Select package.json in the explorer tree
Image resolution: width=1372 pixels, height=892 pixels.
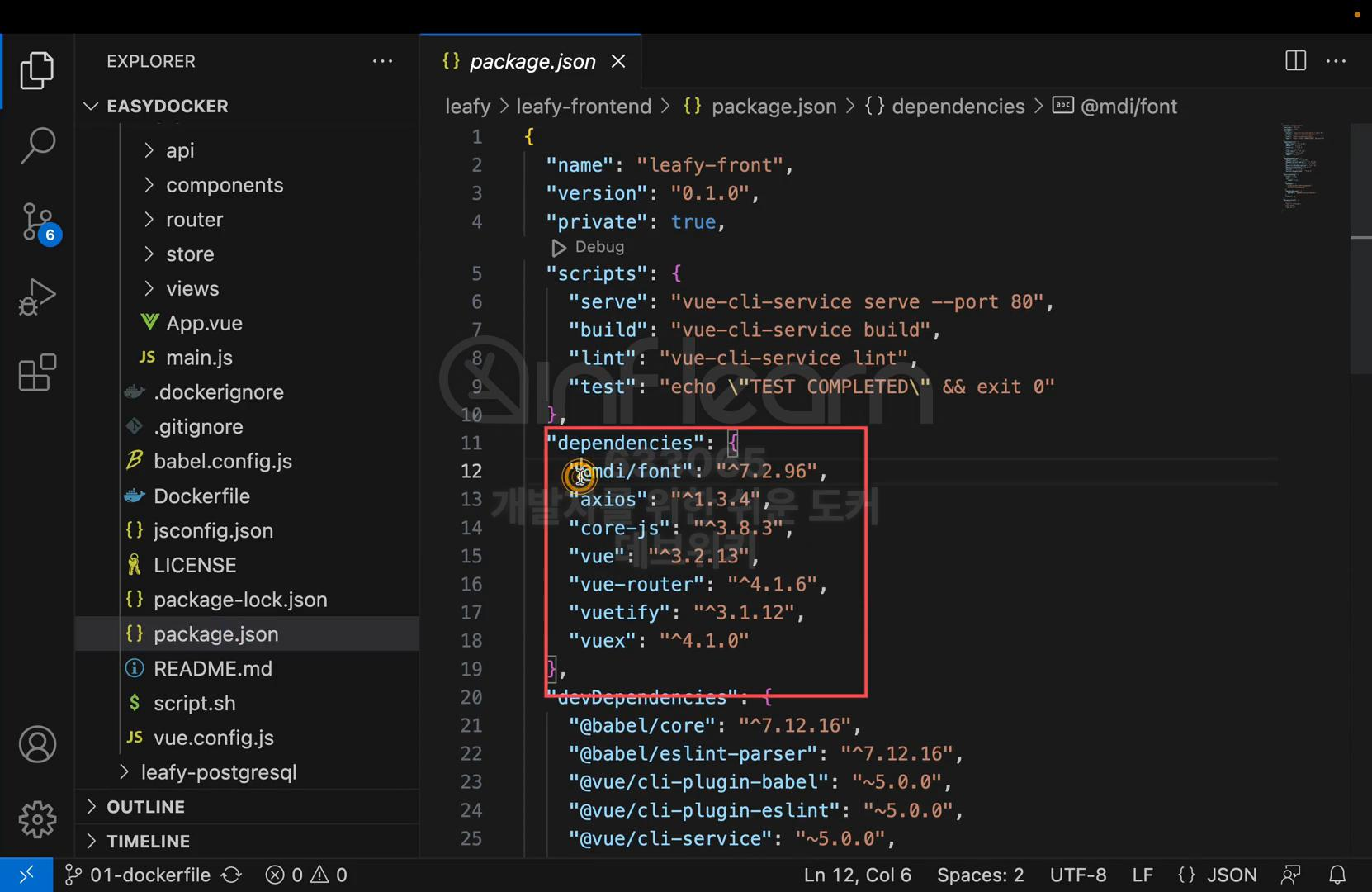click(x=248, y=634)
